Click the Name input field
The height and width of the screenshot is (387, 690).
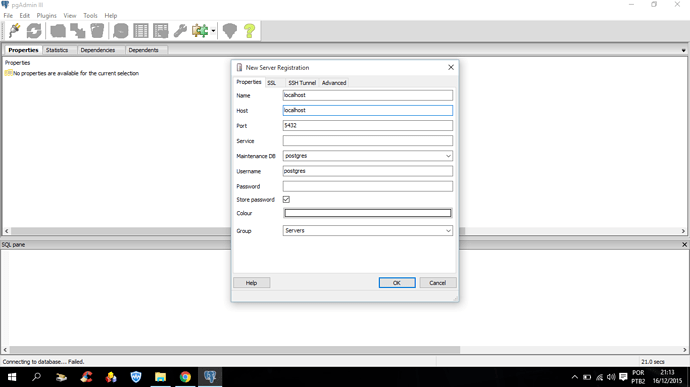[x=367, y=95]
